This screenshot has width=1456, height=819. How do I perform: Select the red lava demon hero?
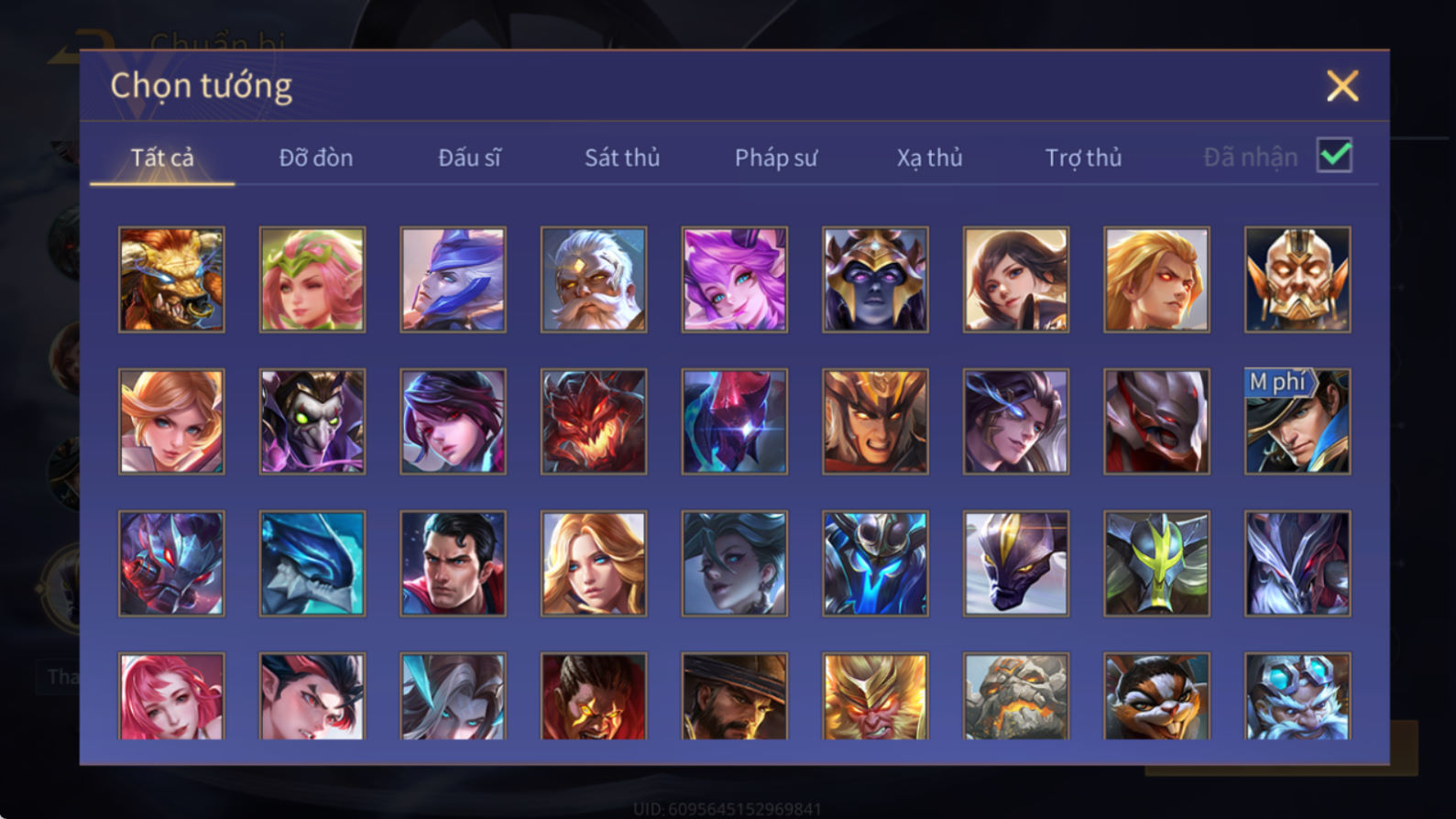[x=594, y=421]
